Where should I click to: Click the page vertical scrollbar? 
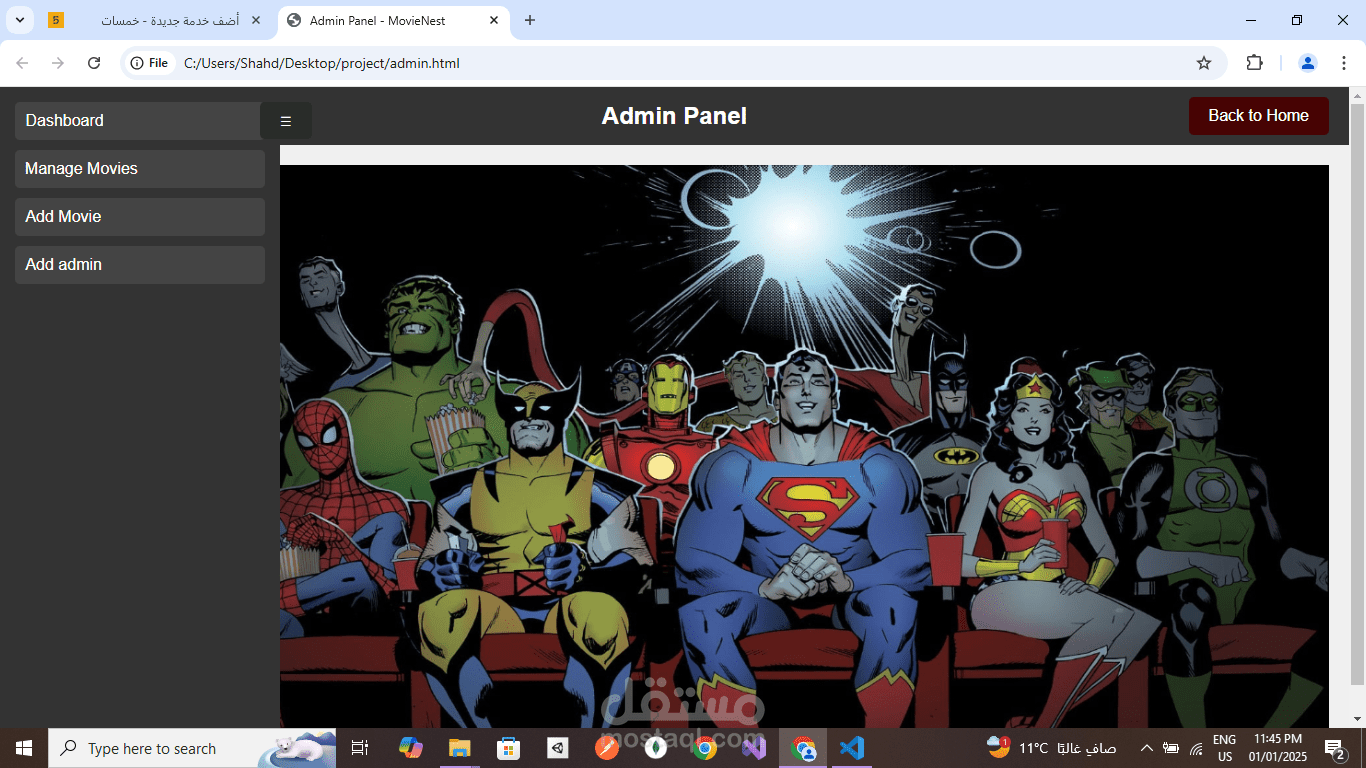1357,394
